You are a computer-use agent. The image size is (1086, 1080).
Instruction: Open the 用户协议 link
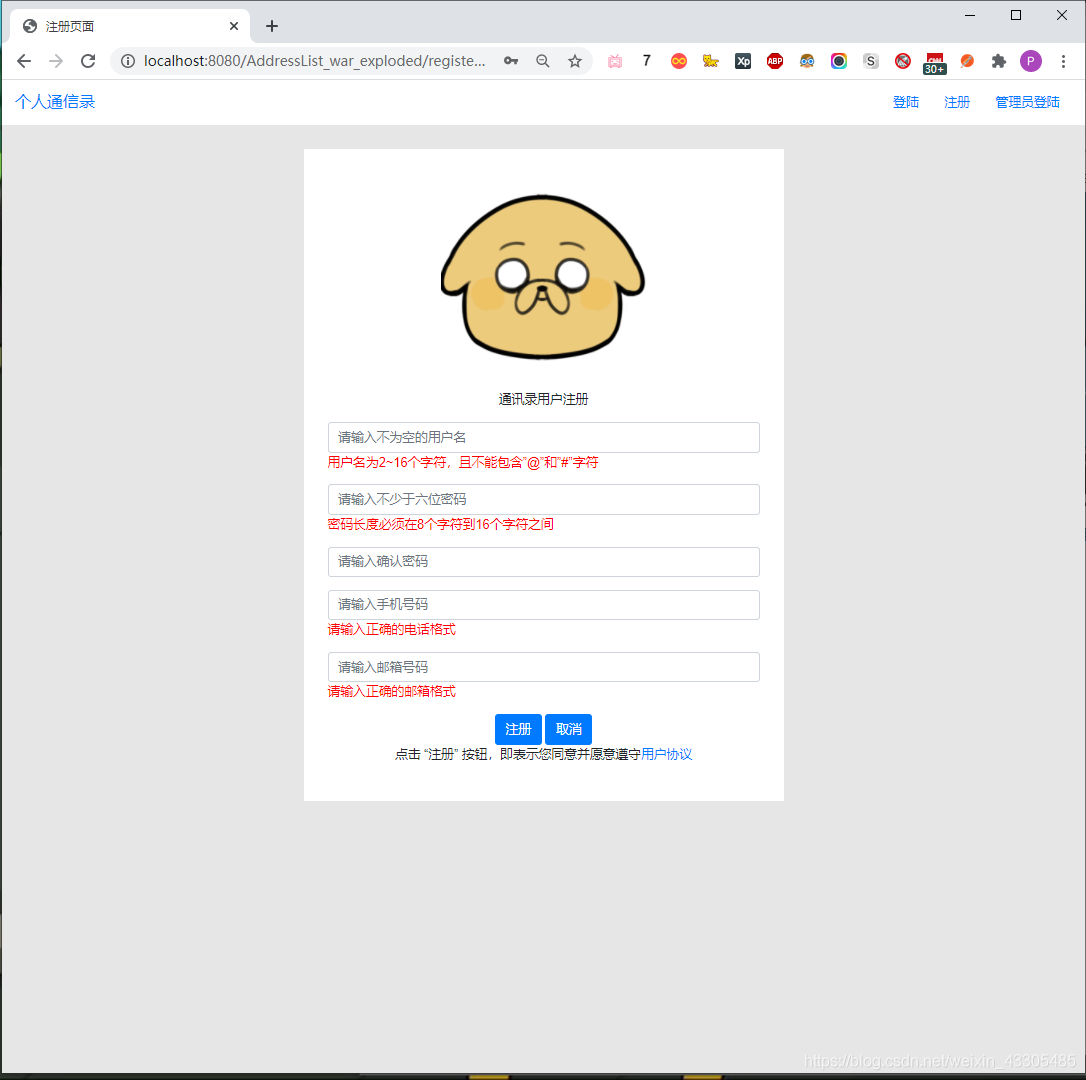[x=666, y=754]
